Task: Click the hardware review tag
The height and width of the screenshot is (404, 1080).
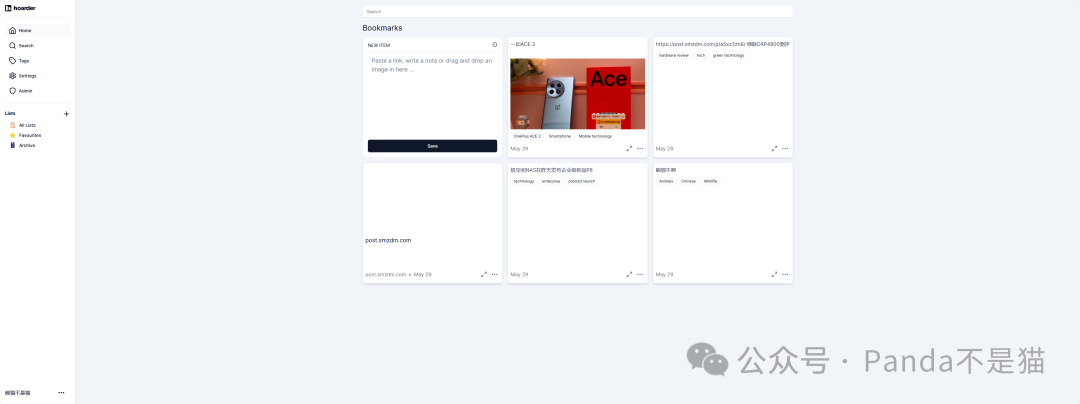Action: (x=674, y=55)
